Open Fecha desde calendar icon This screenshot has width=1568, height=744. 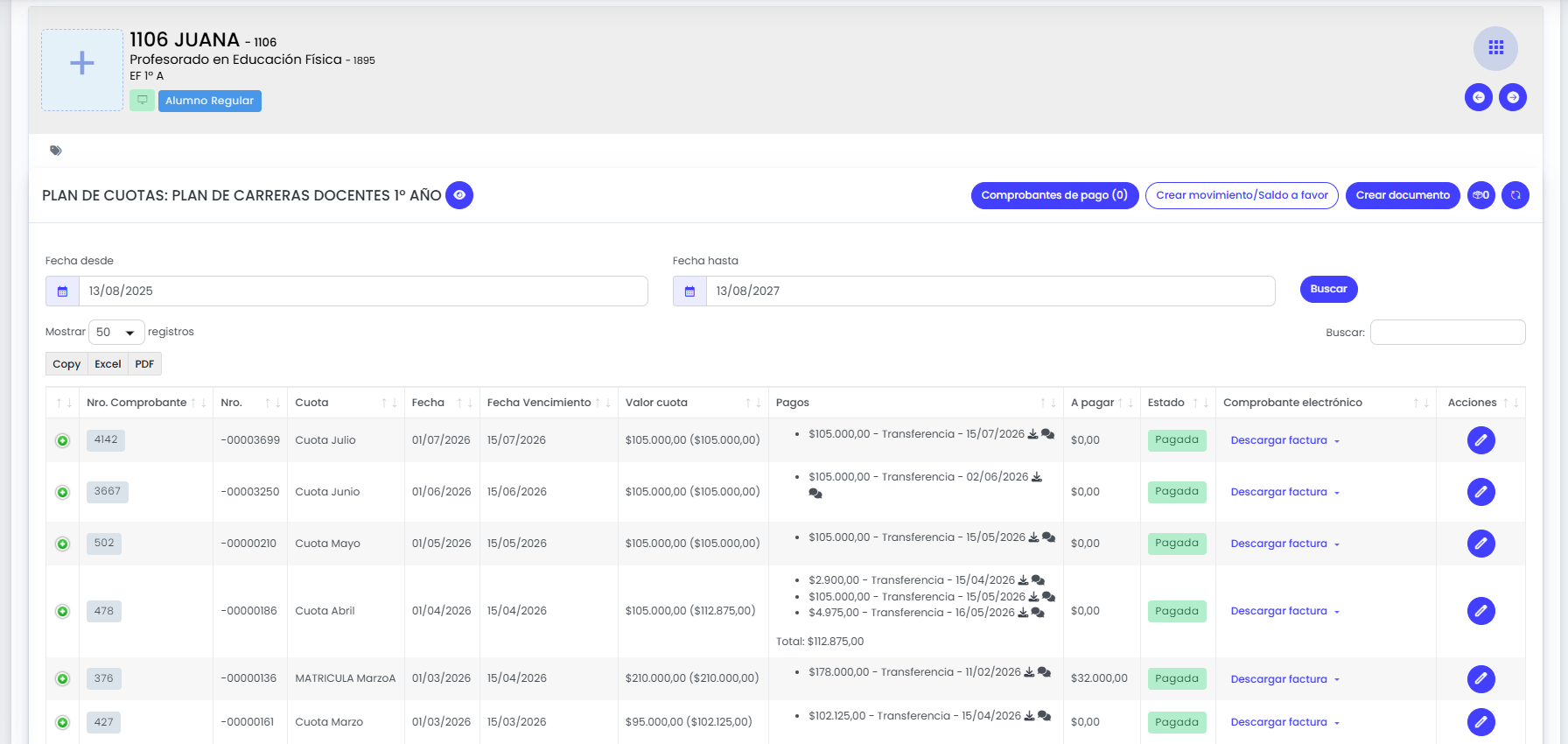point(62,291)
